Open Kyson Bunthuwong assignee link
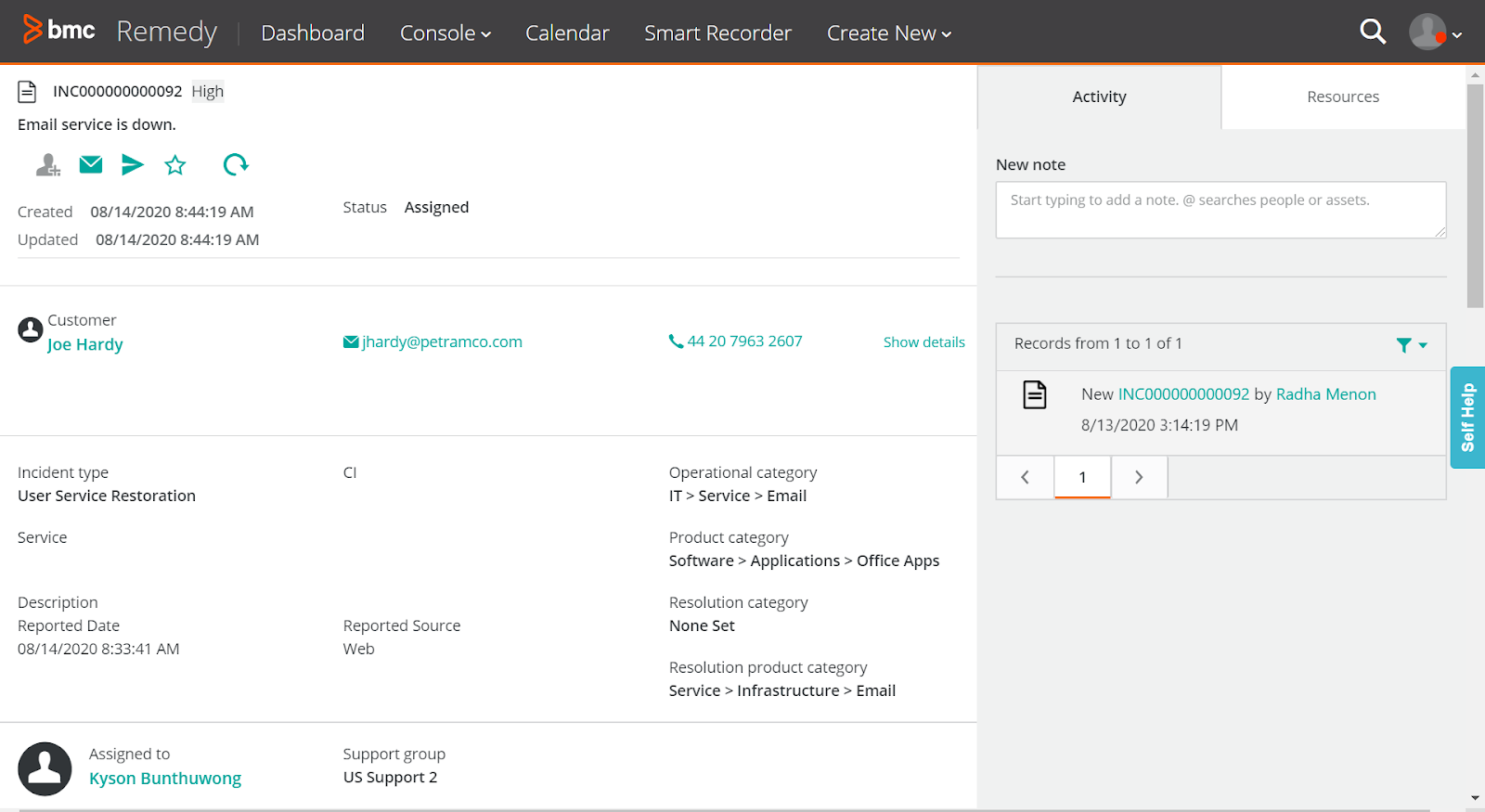The width and height of the screenshot is (1485, 812). (x=165, y=779)
